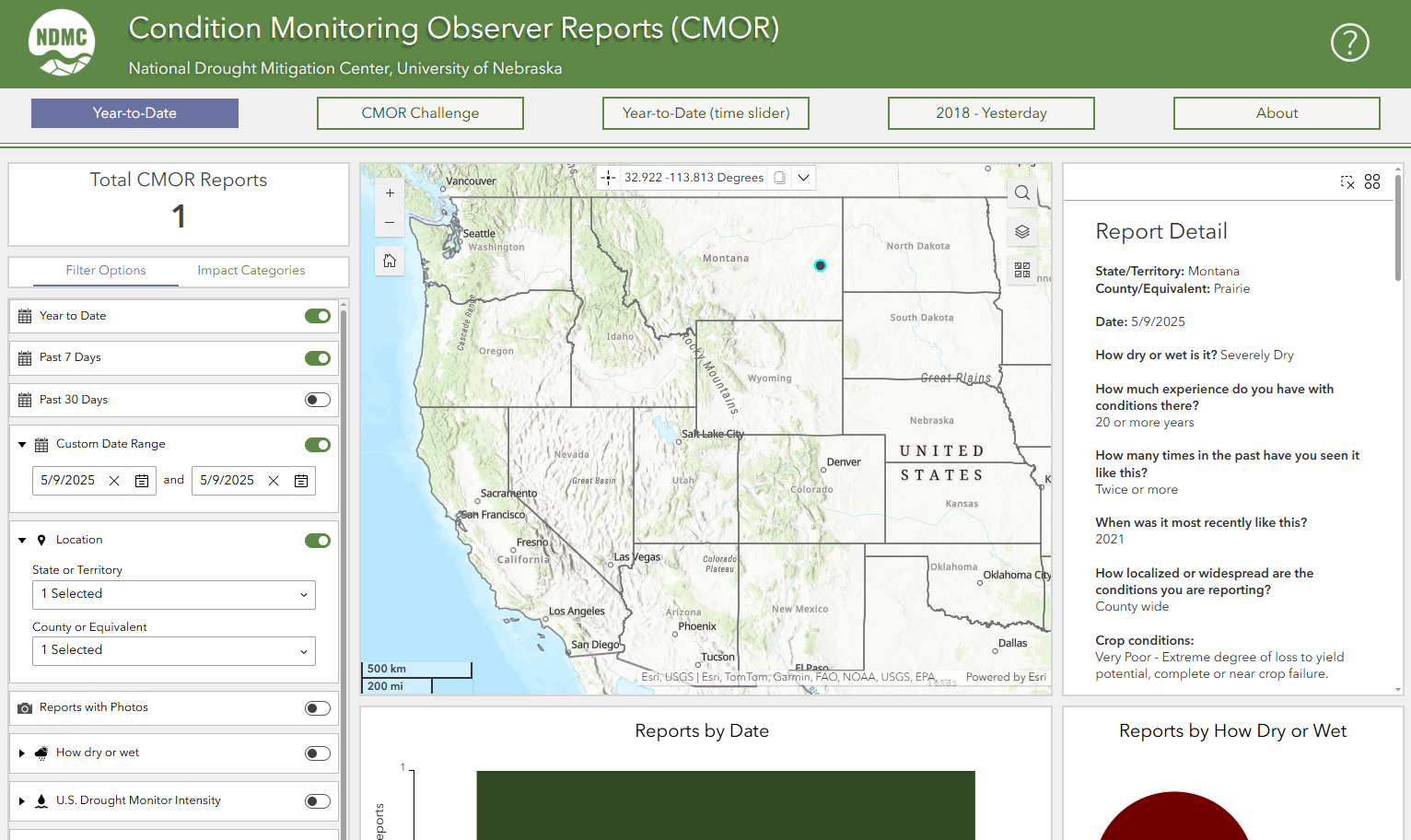The height and width of the screenshot is (840, 1411).
Task: Clear the end date 5/9/2025
Action: tap(274, 481)
